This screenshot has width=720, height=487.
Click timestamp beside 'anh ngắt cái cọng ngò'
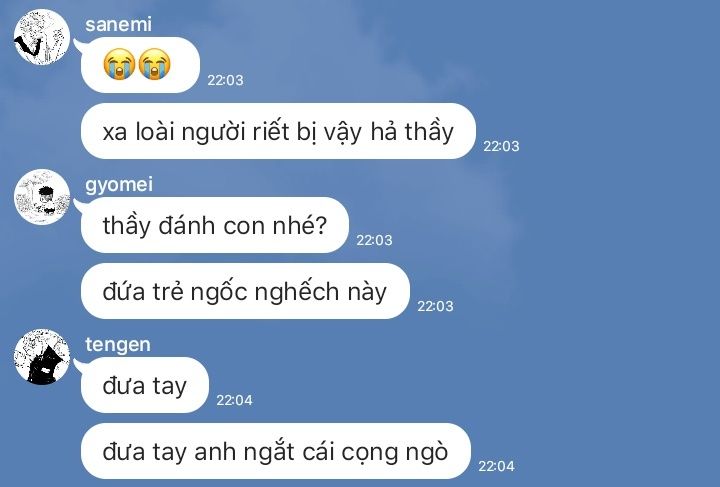coord(496,466)
